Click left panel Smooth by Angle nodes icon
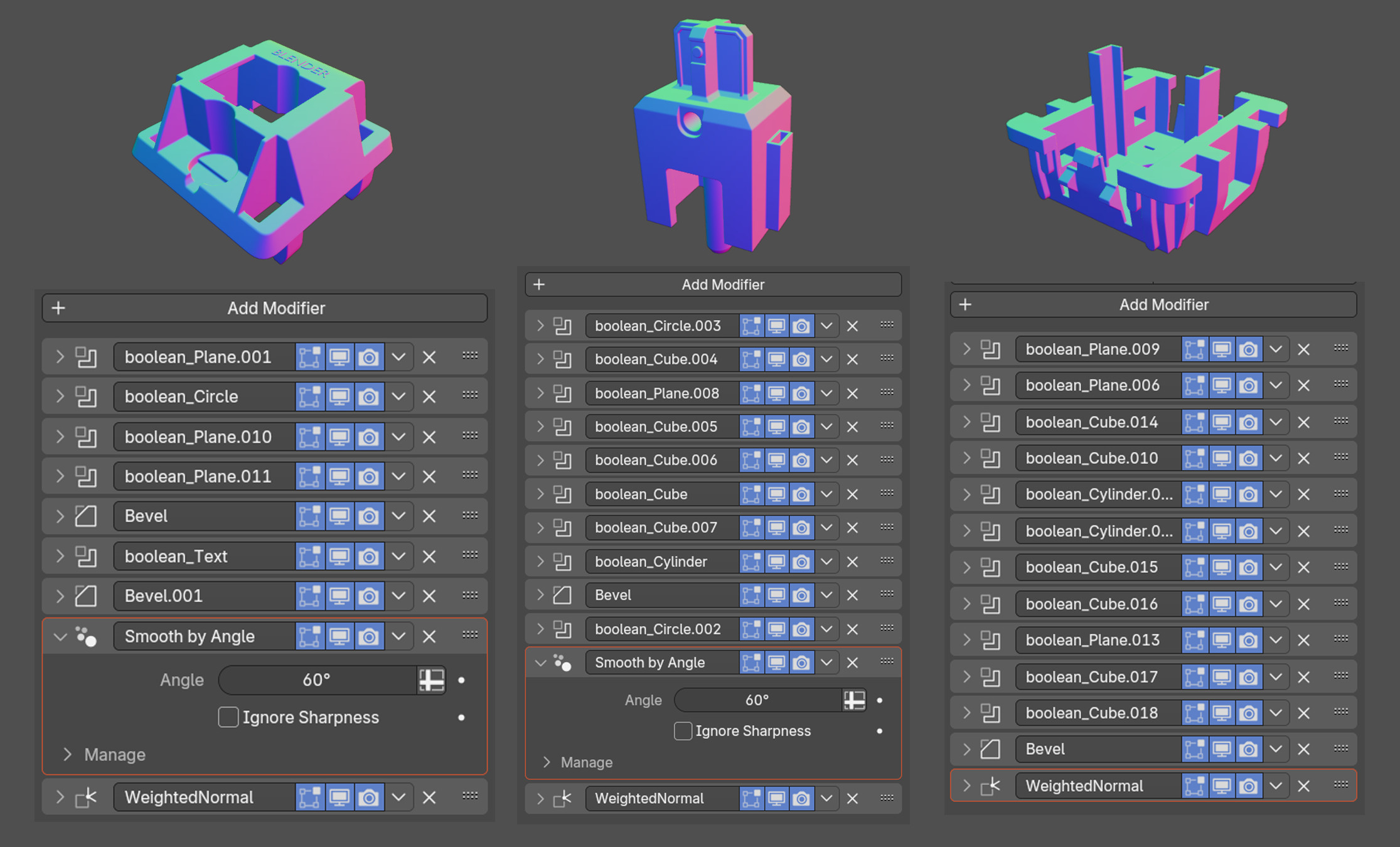This screenshot has width=1400, height=847. (x=86, y=637)
